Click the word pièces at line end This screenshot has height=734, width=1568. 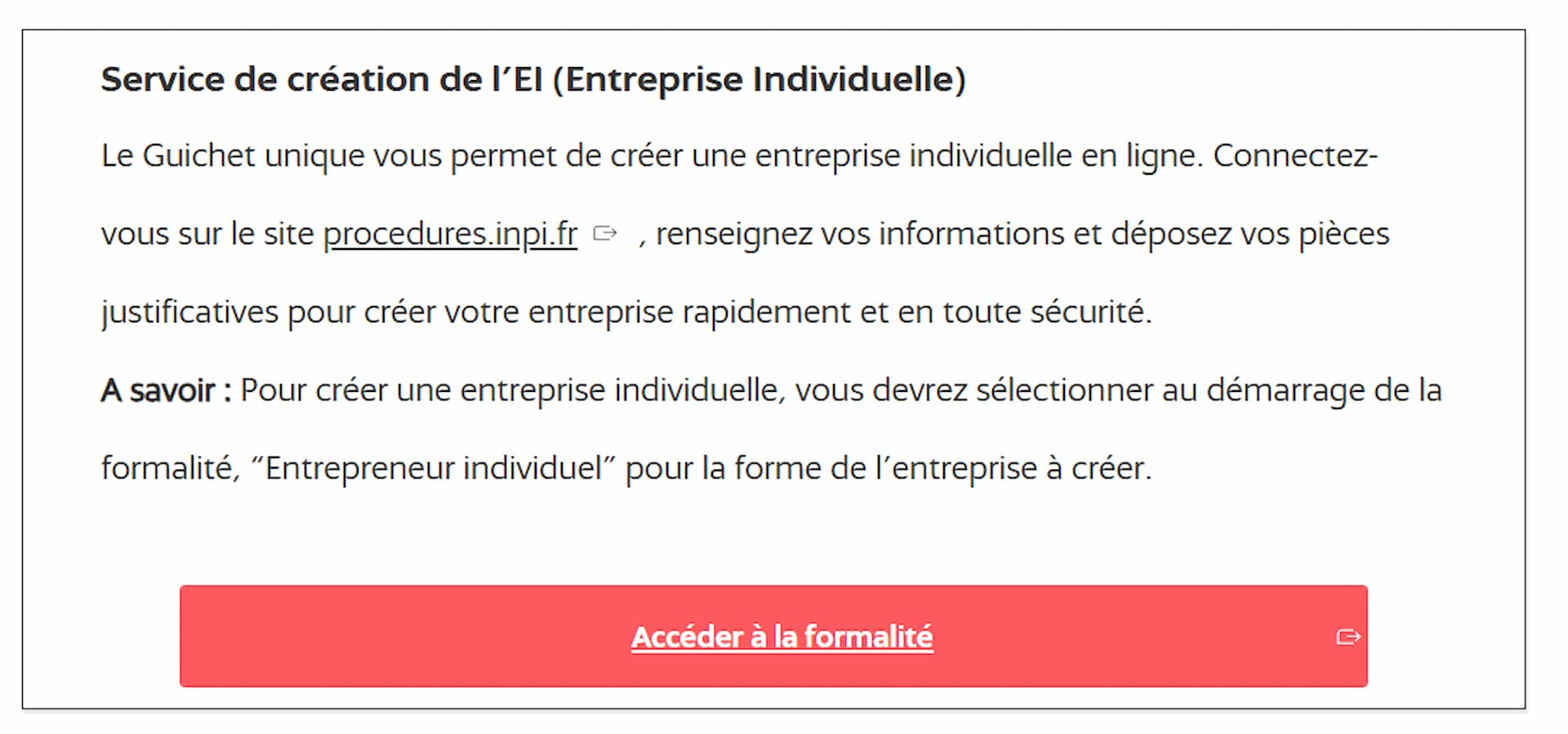point(1343,234)
